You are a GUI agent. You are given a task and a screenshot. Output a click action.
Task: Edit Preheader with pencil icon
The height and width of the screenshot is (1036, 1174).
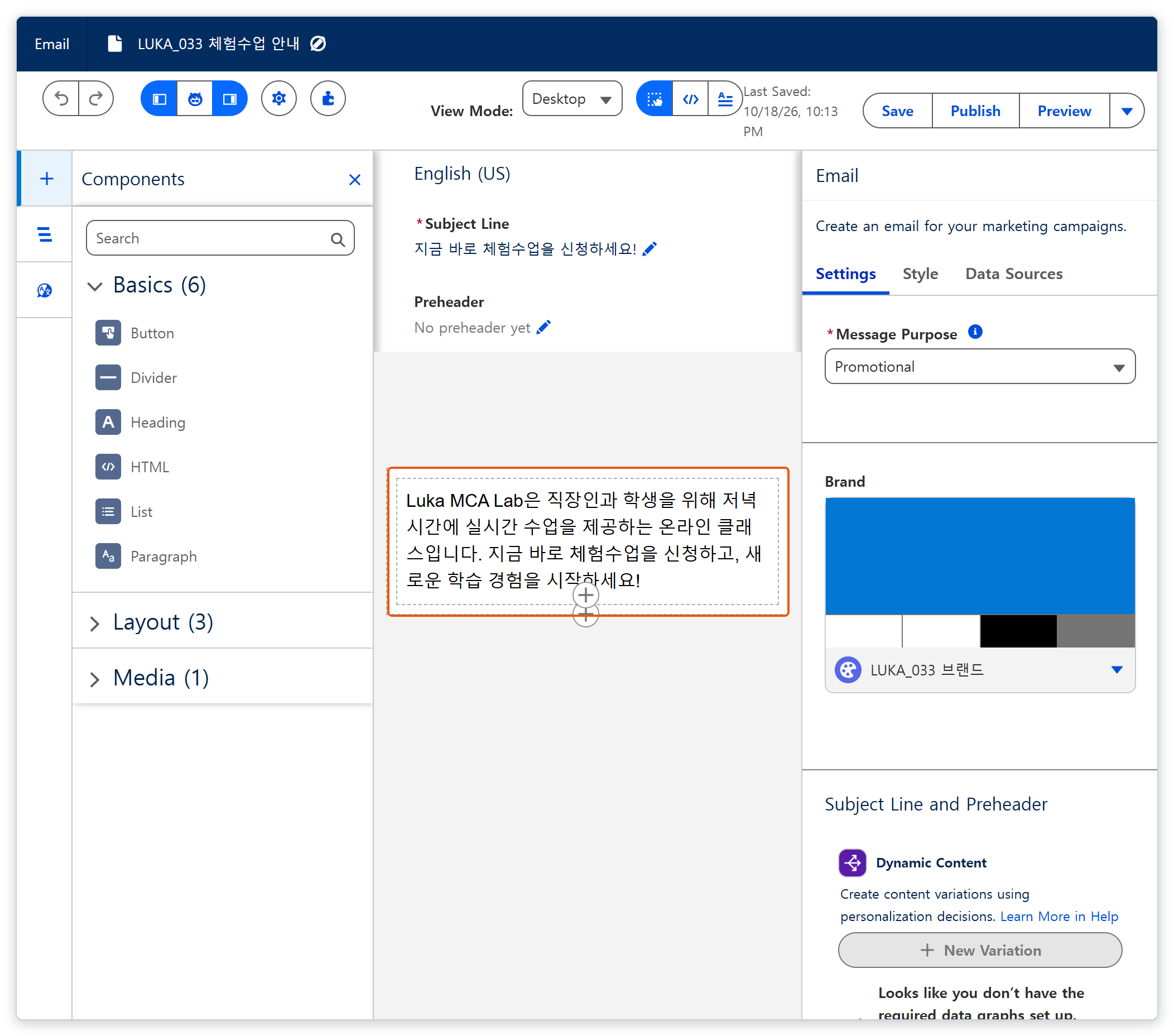pos(543,327)
